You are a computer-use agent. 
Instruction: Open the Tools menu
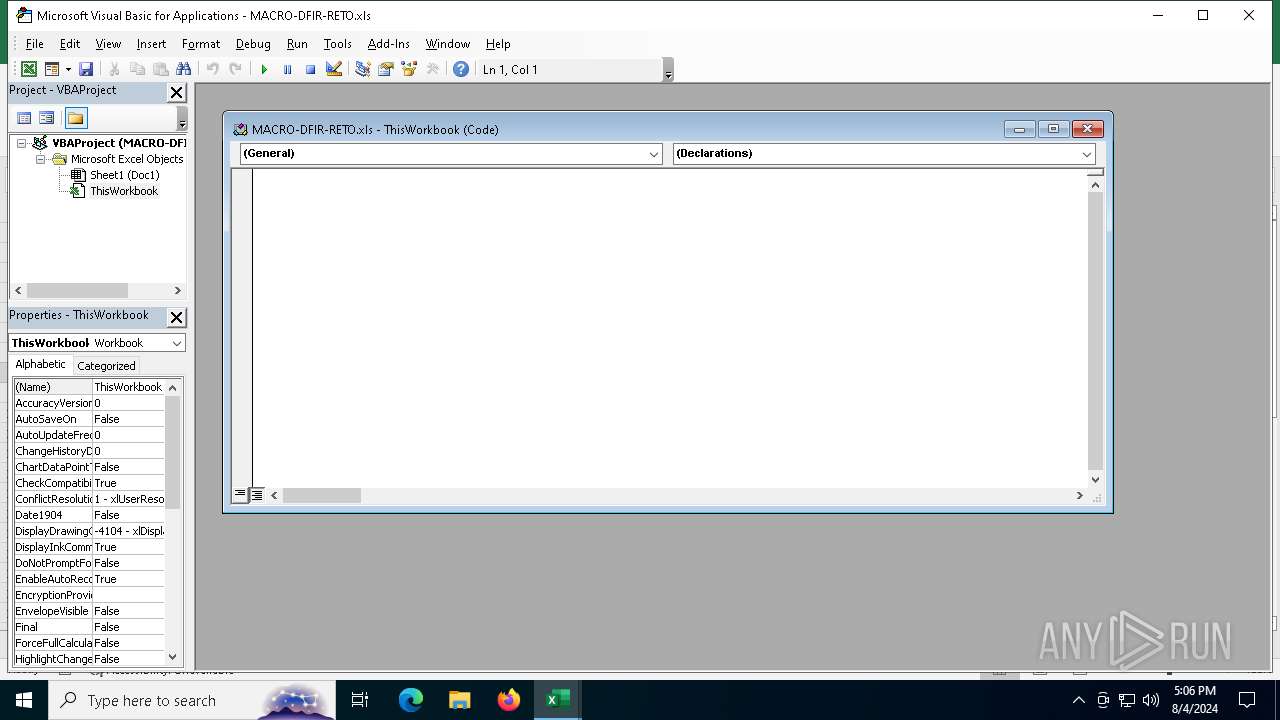coord(337,44)
